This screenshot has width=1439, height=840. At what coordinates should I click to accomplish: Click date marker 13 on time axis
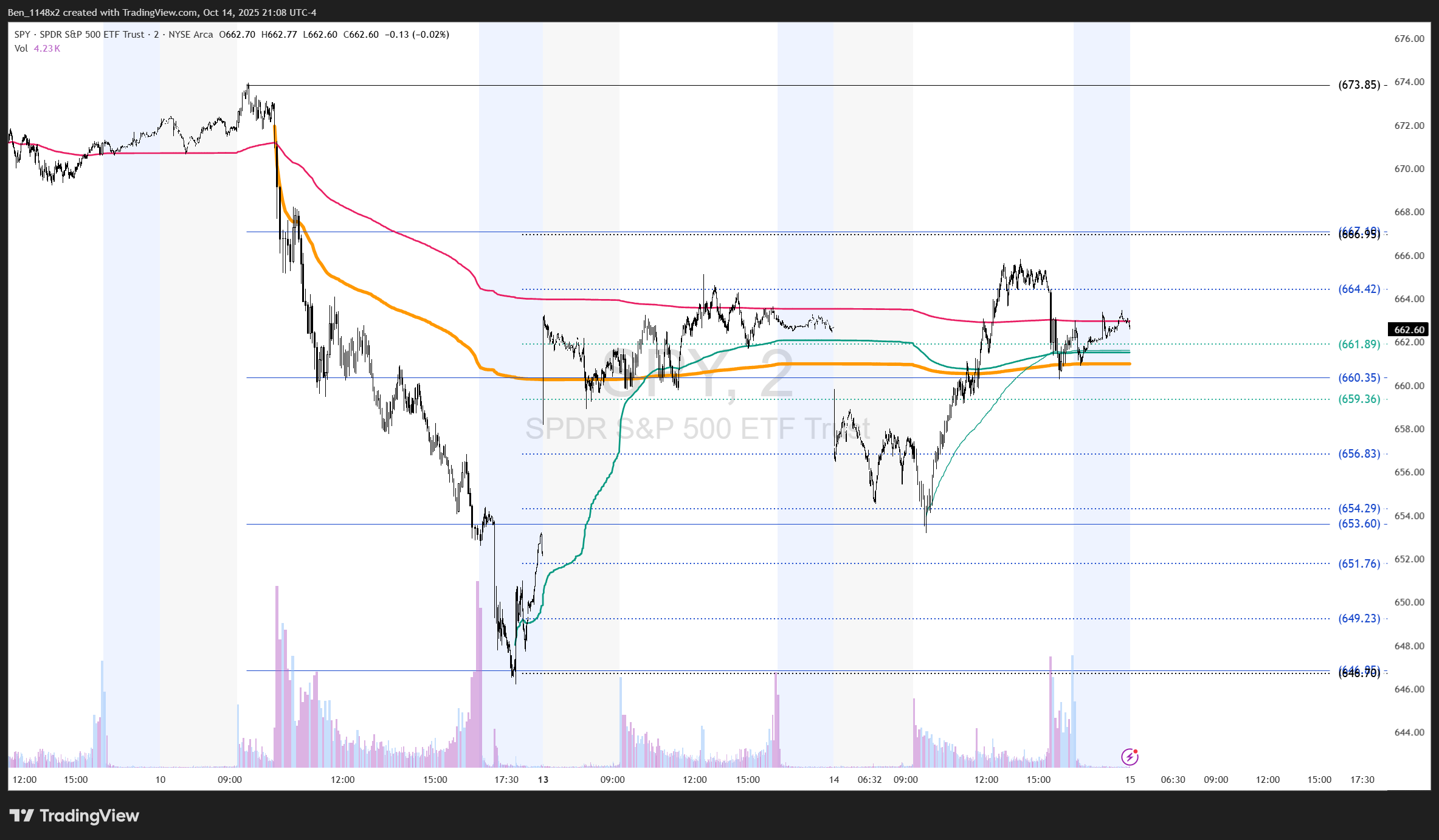coord(543,780)
